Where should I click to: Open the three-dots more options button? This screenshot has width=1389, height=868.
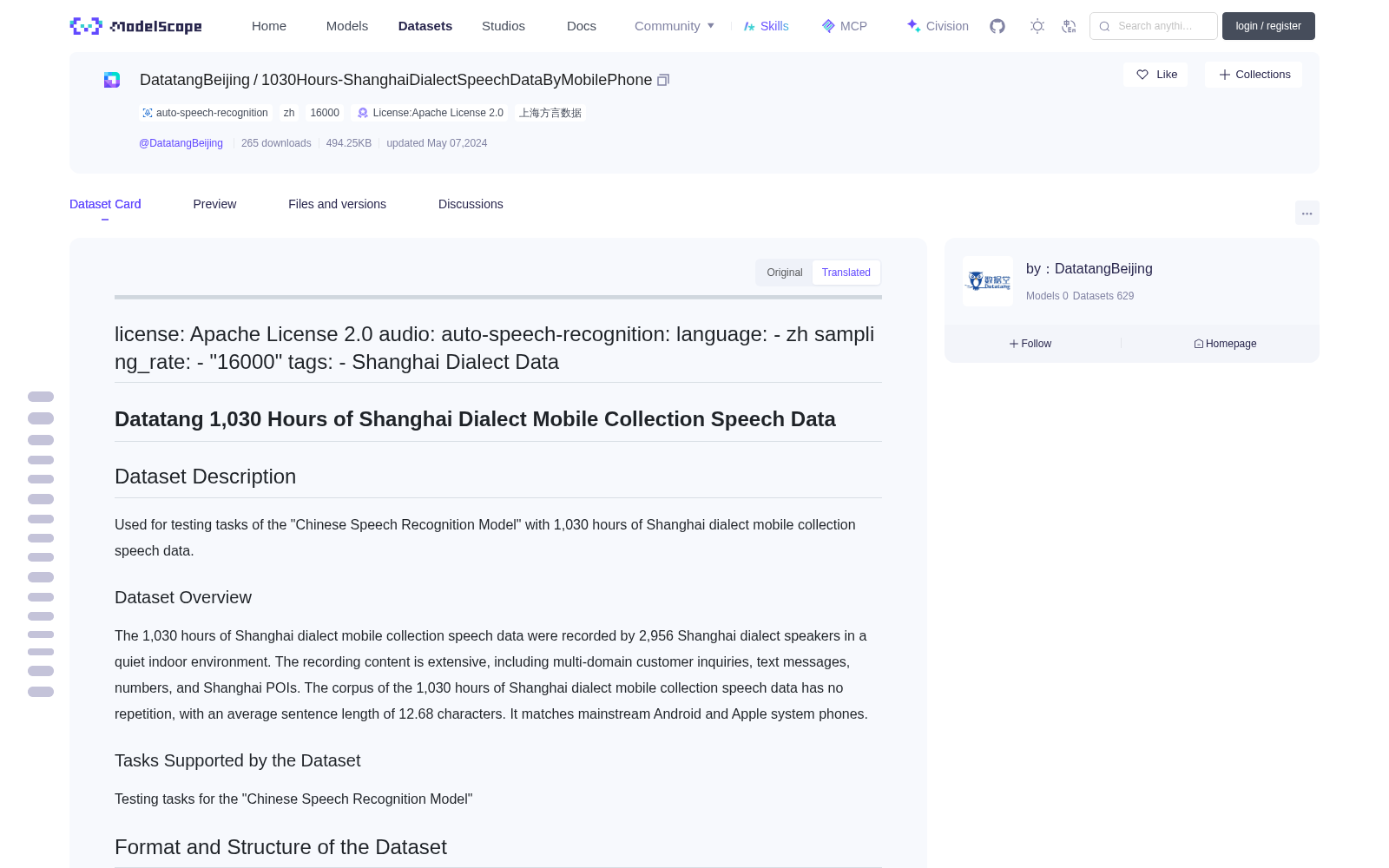tap(1307, 213)
